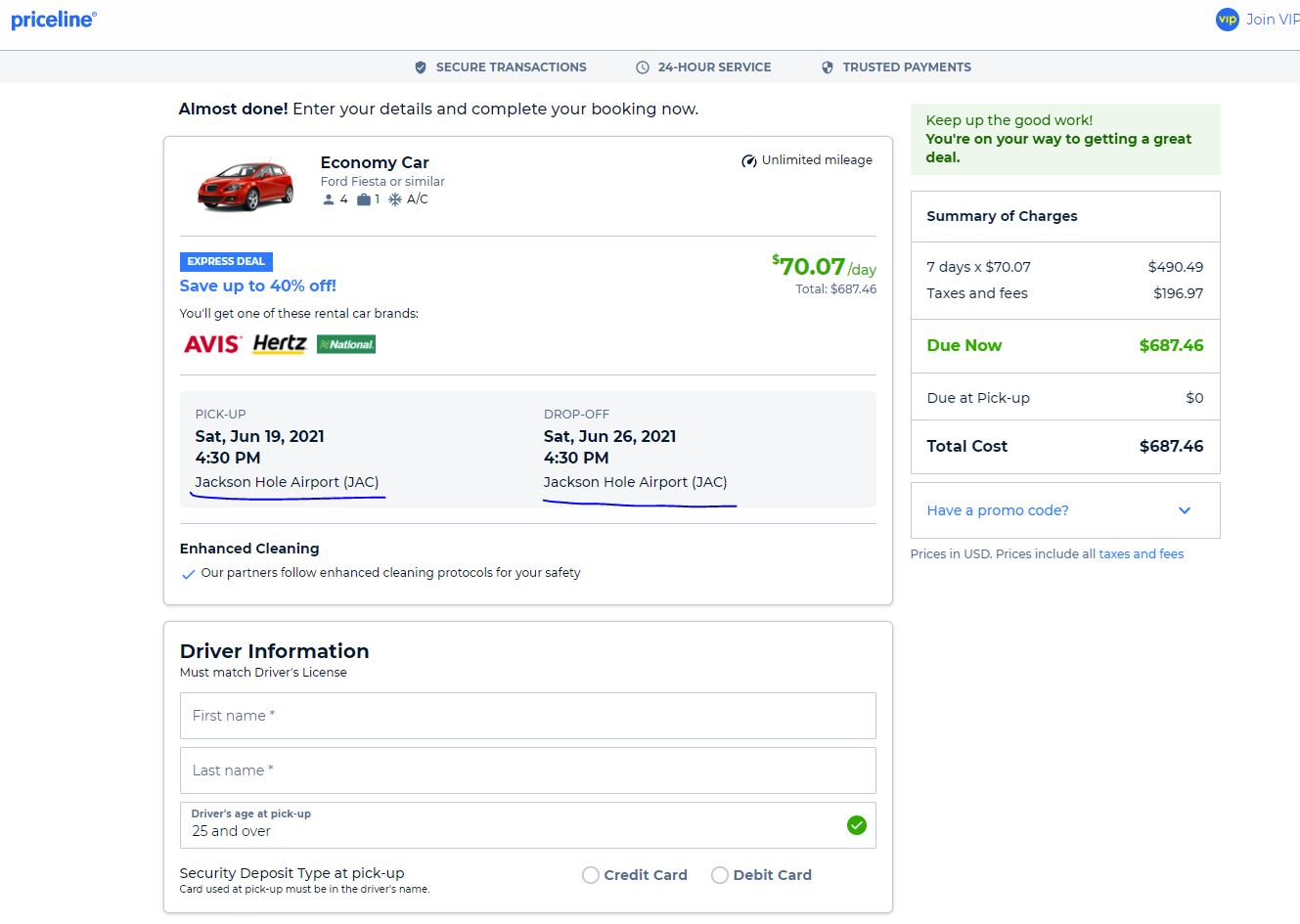Click the A/C snowflake icon

[x=395, y=199]
